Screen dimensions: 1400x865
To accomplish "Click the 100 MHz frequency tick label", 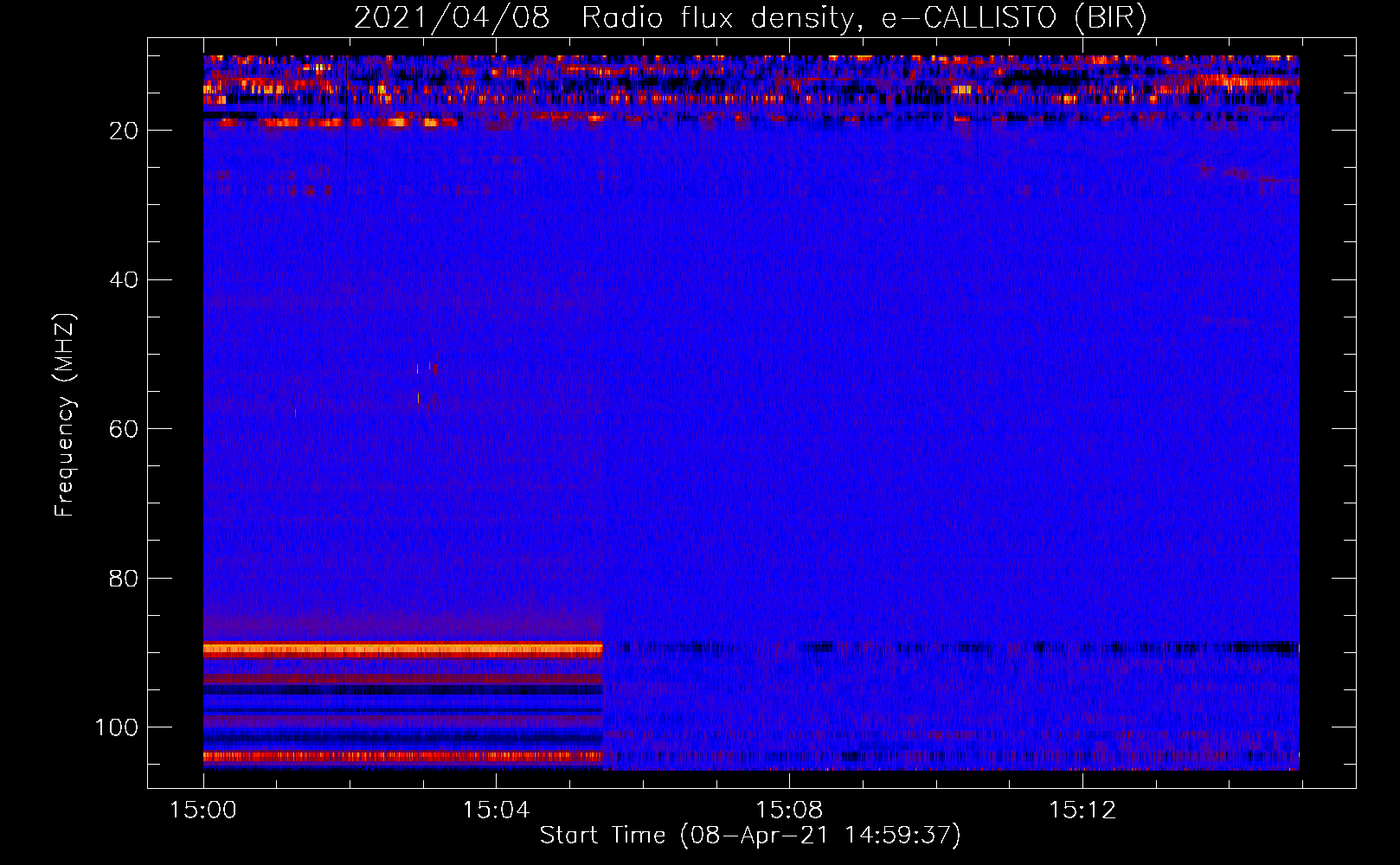I will point(117,727).
